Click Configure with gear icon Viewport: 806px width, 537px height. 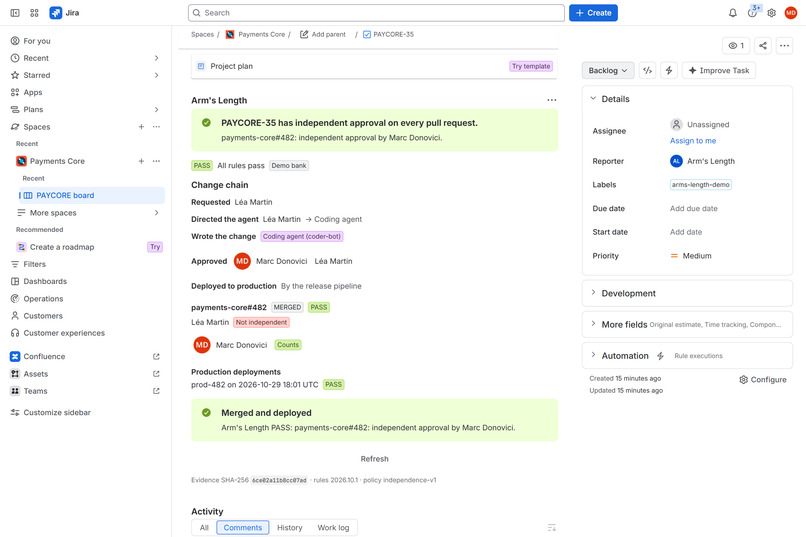coord(763,380)
